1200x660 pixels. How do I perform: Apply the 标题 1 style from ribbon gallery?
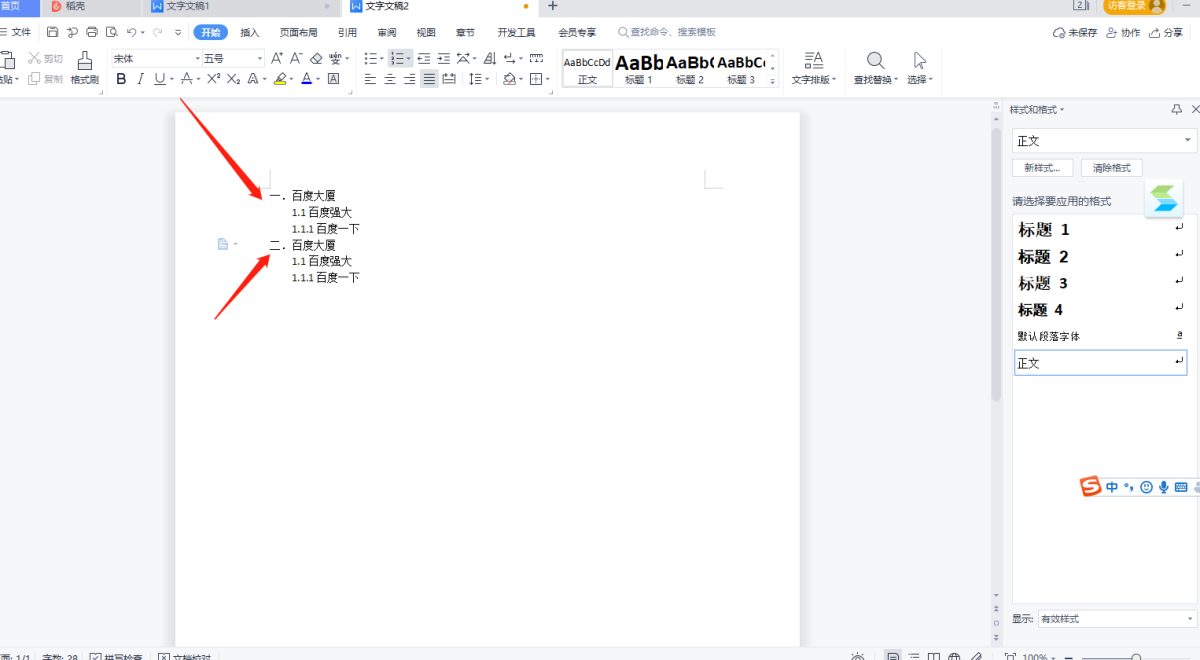point(638,68)
